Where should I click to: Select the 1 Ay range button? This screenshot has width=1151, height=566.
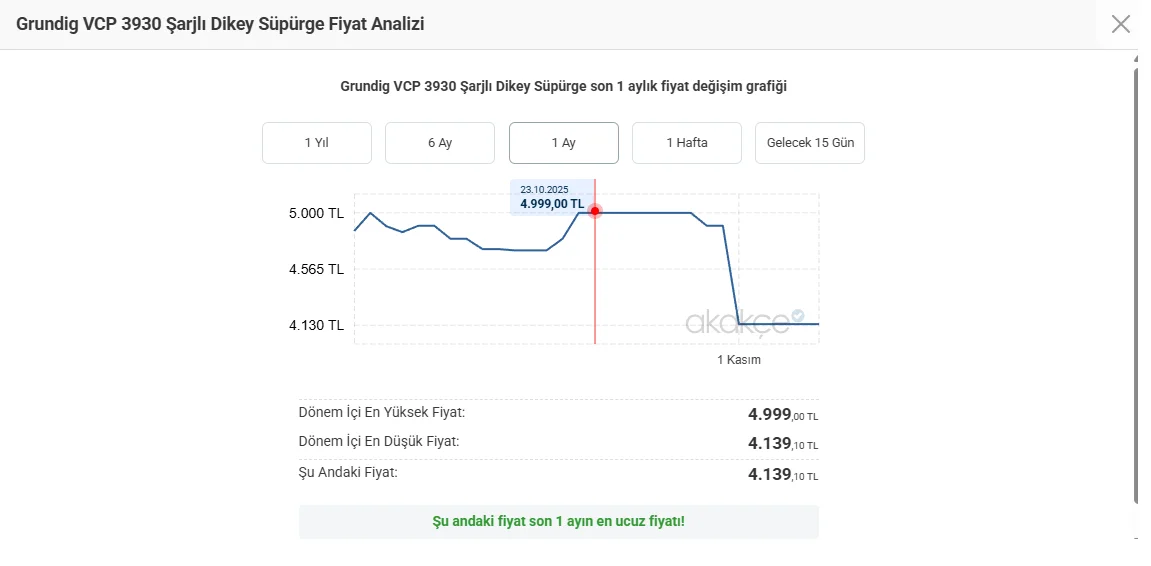coord(563,143)
